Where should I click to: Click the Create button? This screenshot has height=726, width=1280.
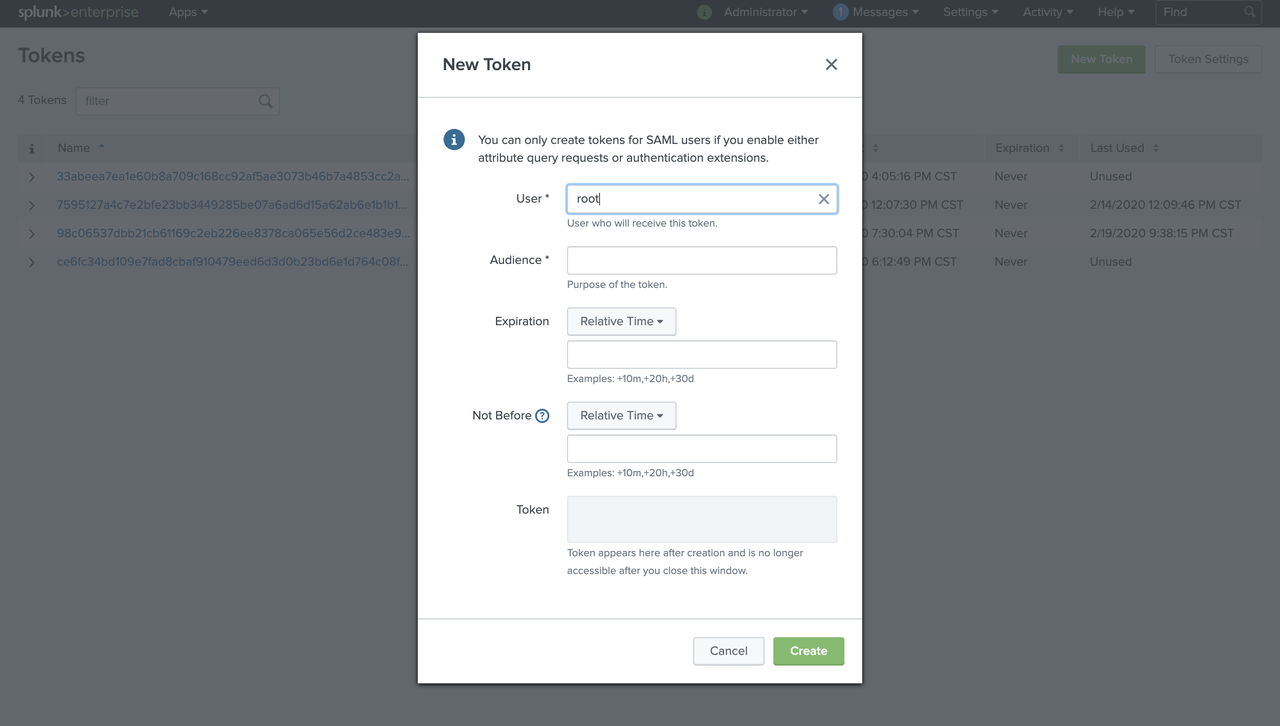point(808,650)
